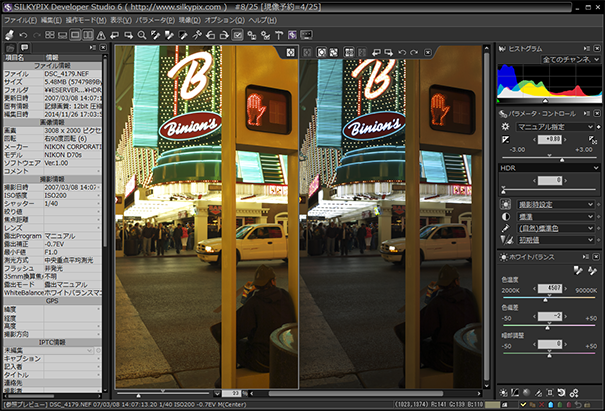The image size is (605, 411).
Task: Rotate image left 90 degrees
Action: pos(210,36)
